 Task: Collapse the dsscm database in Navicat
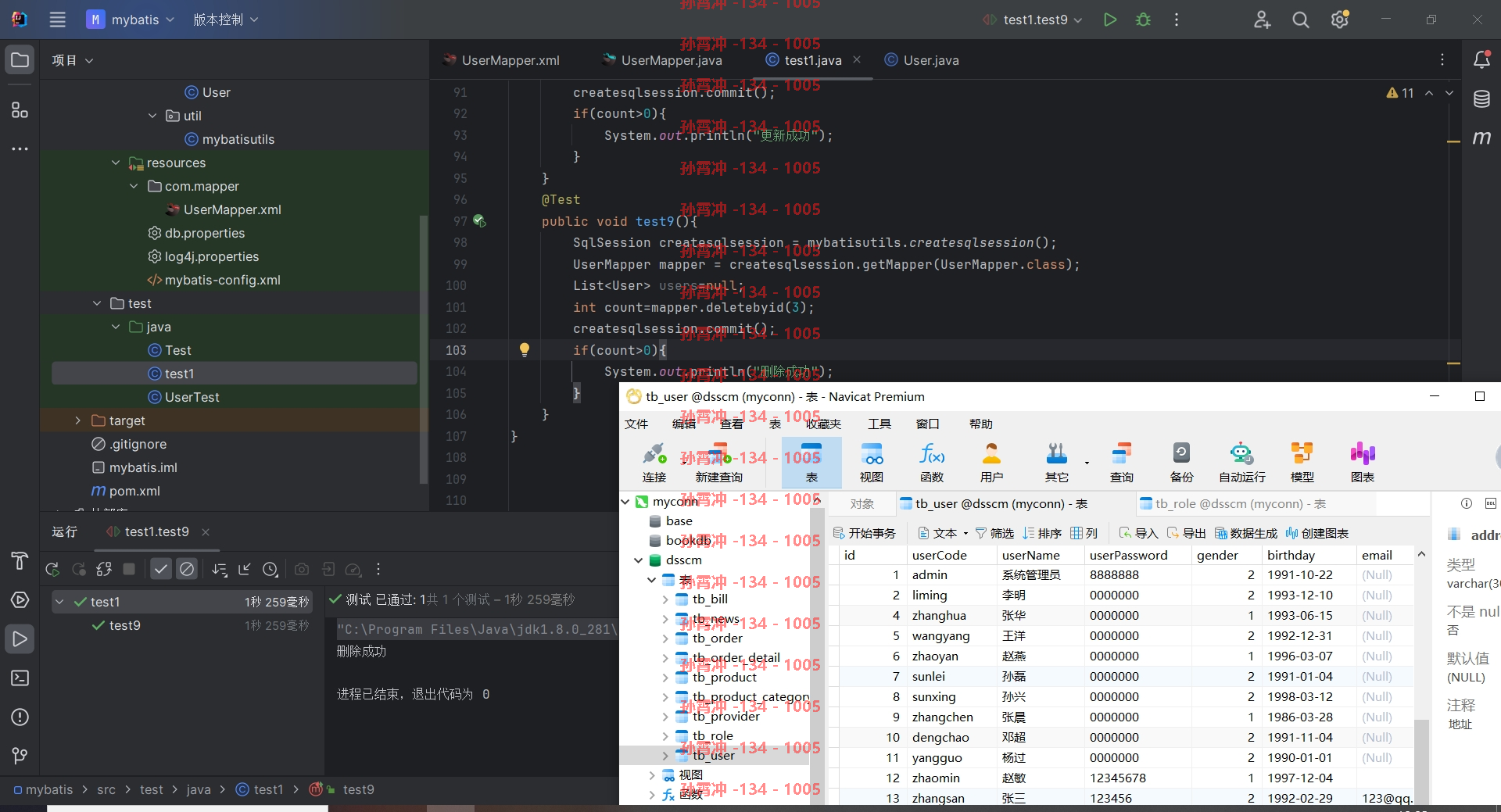click(639, 560)
